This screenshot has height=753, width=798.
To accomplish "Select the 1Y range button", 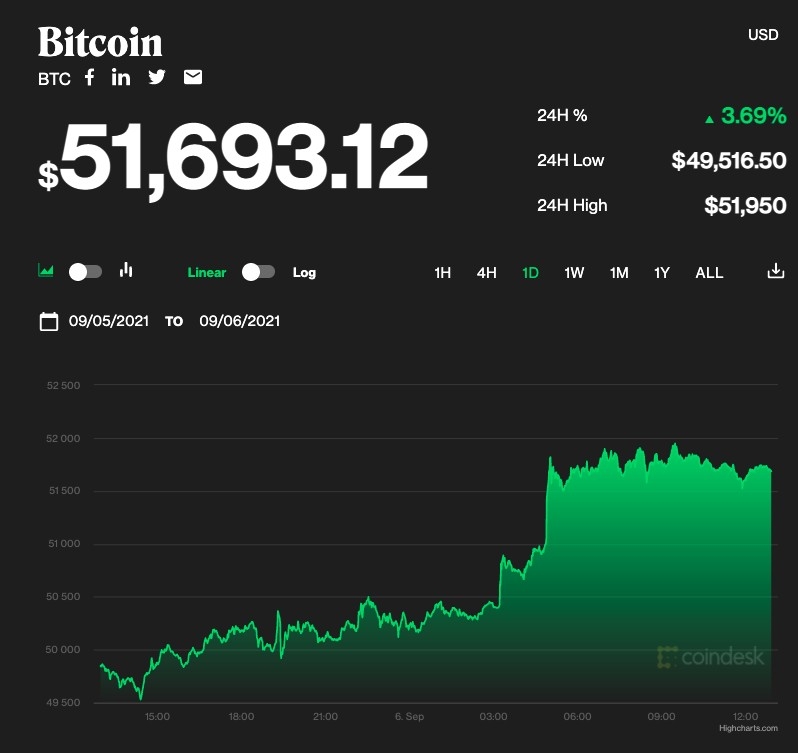I will click(x=661, y=272).
